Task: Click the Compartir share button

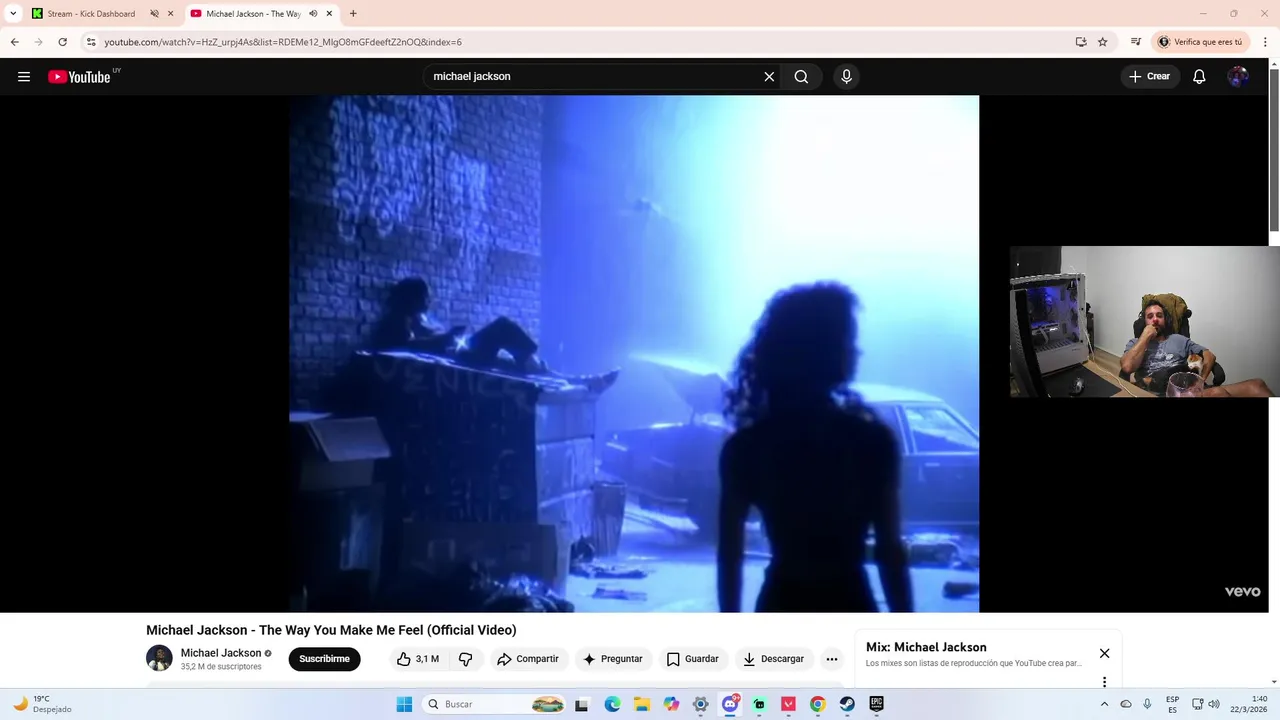Action: (528, 659)
